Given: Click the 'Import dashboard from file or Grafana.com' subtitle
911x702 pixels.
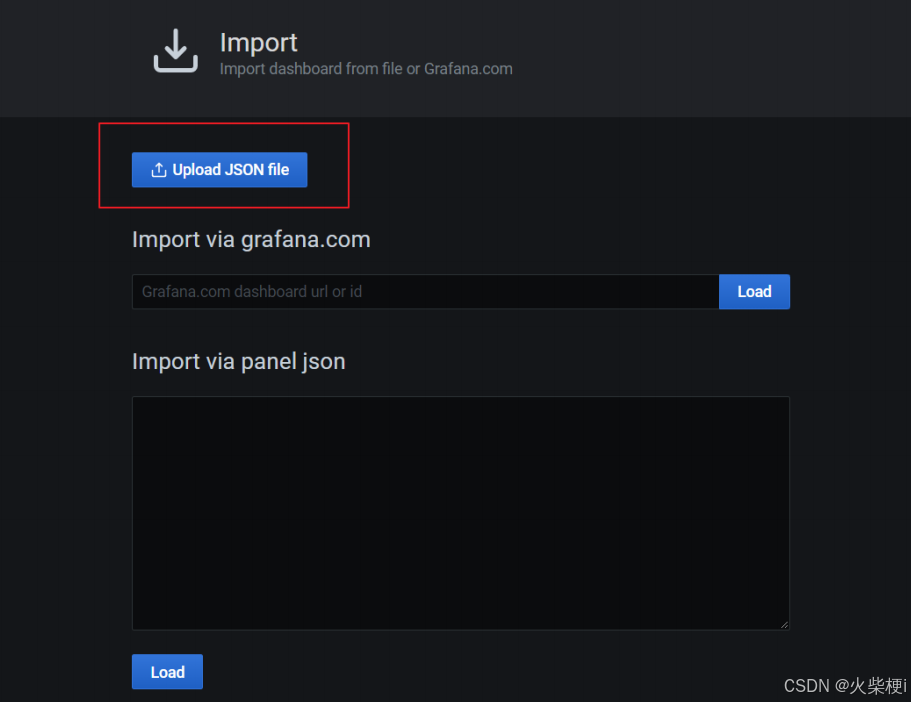Looking at the screenshot, I should (366, 69).
